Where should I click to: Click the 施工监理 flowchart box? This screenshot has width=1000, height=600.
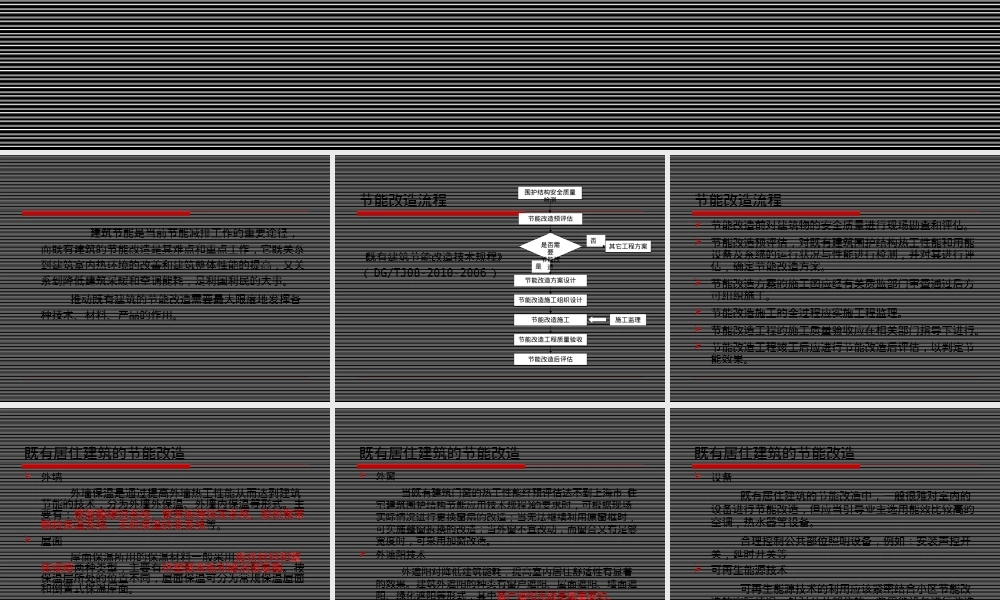pos(628,320)
